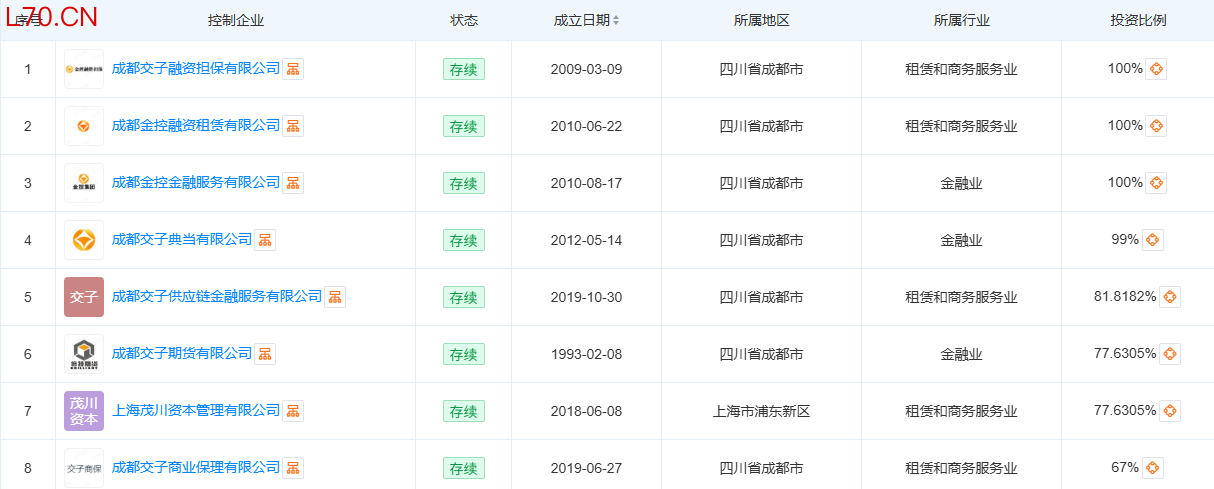Click the 所属地区 column header

[761, 20]
